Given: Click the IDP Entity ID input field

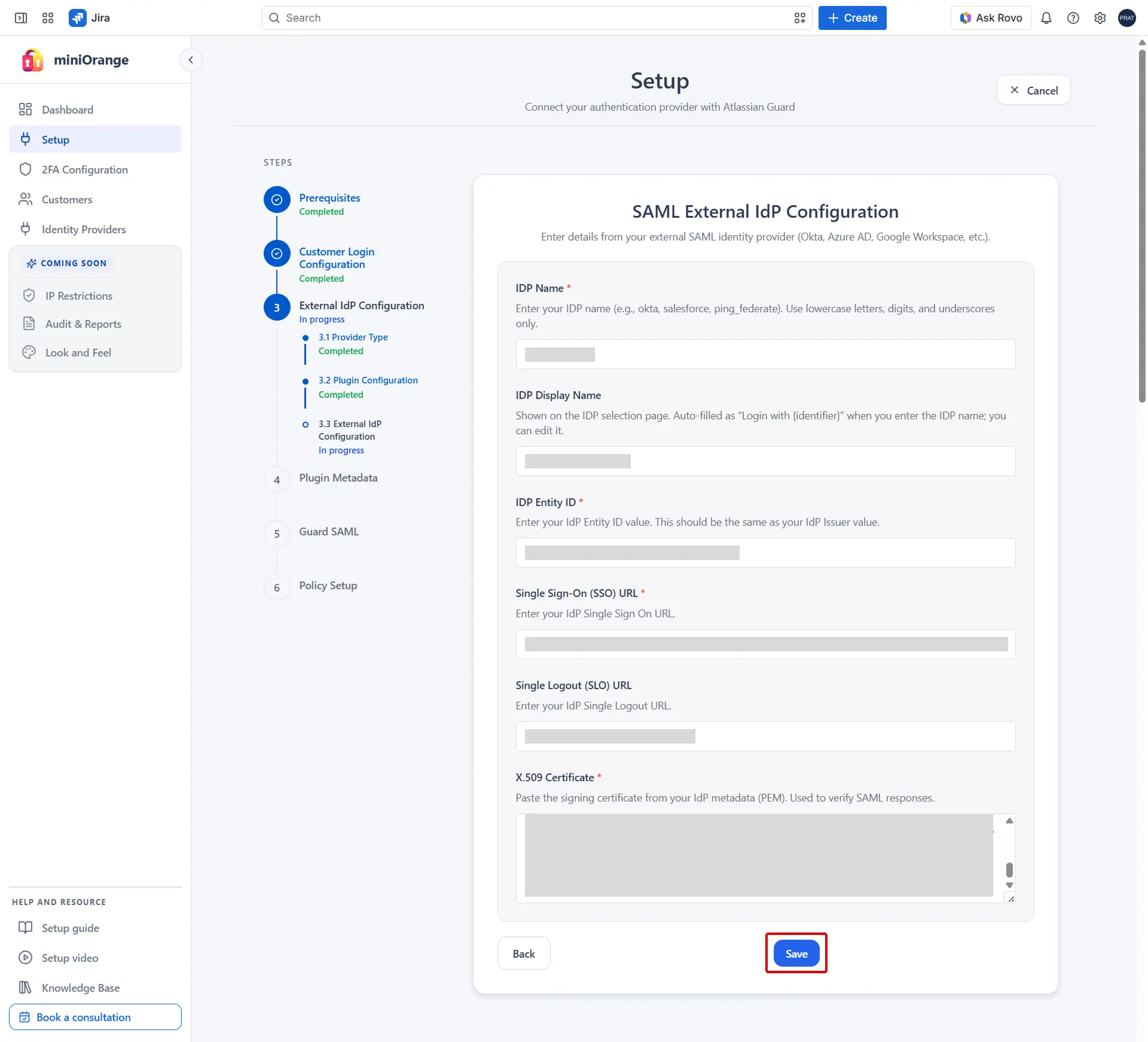Looking at the screenshot, I should pos(765,553).
